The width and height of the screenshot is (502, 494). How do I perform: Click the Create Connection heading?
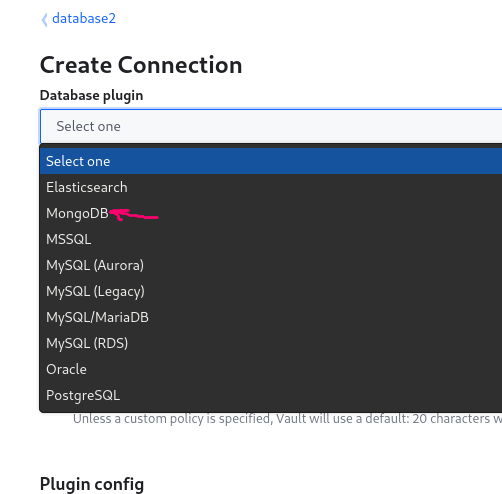[141, 65]
